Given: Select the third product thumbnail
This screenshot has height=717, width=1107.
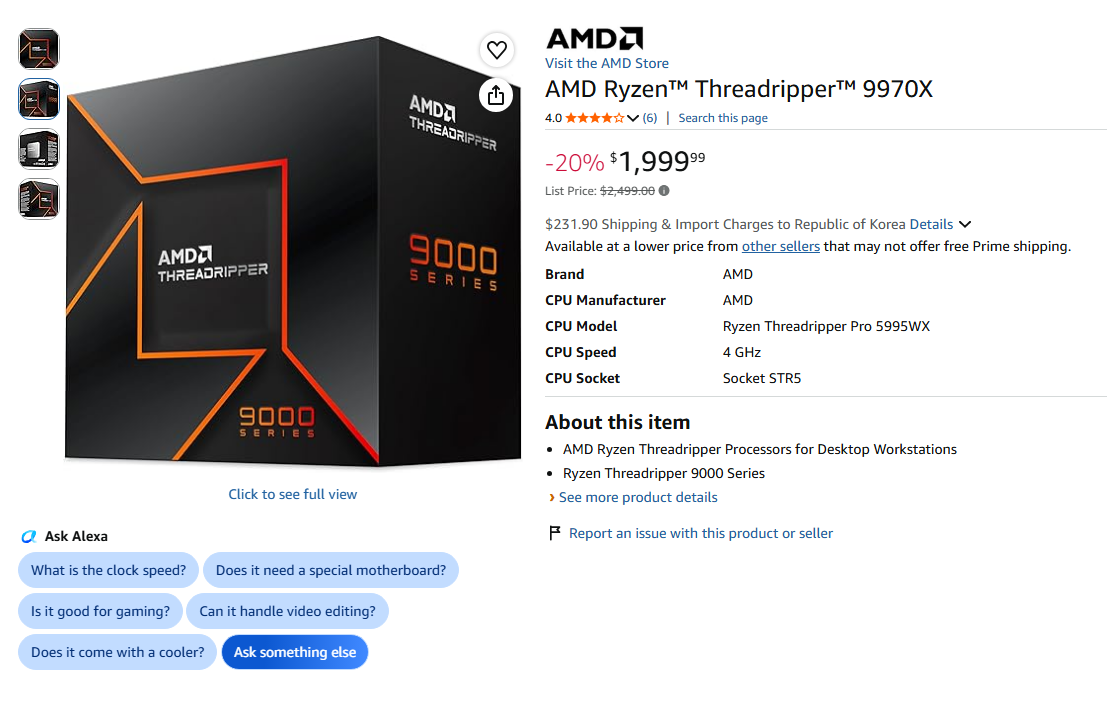Looking at the screenshot, I should [39, 149].
